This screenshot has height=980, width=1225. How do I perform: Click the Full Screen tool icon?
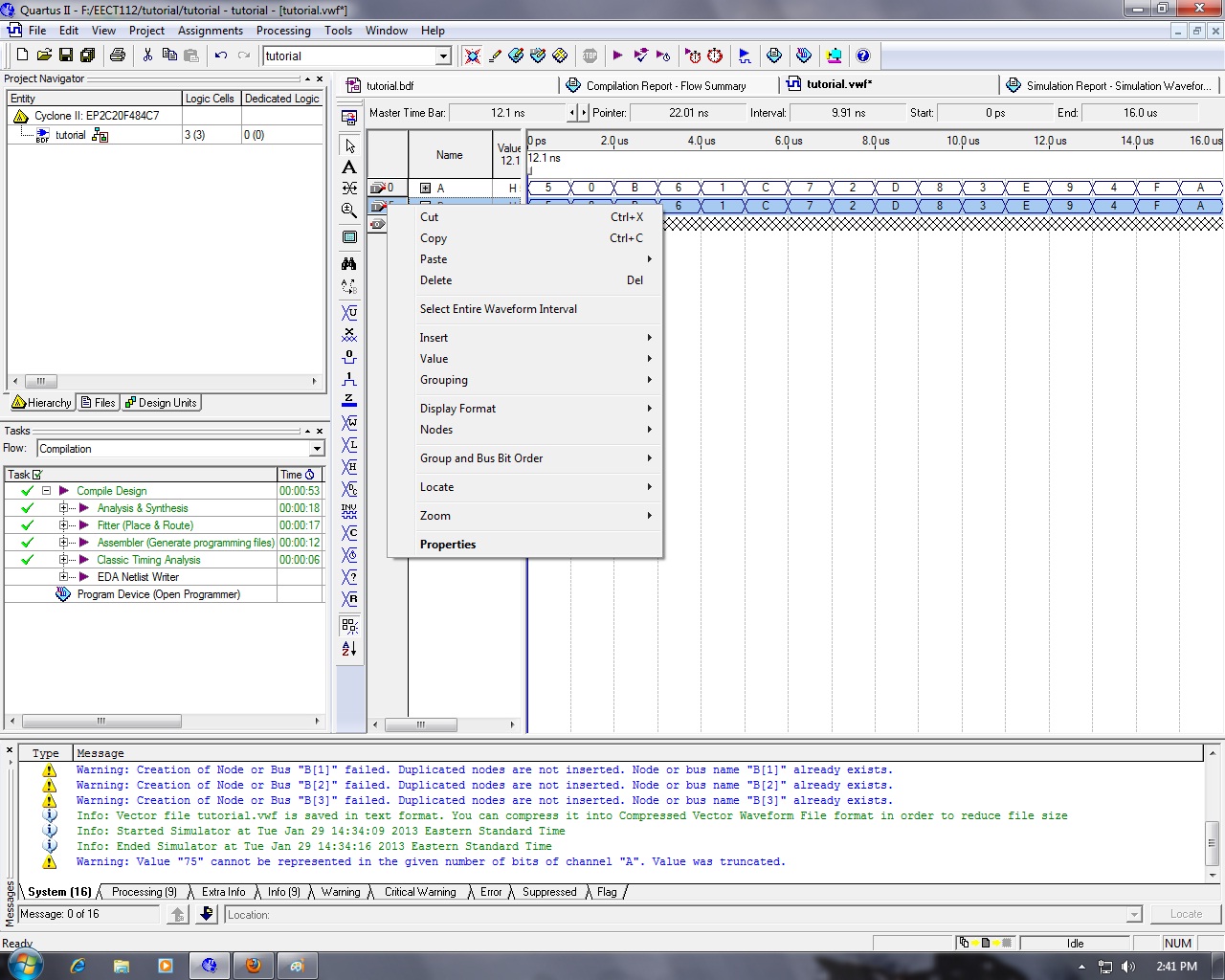tap(349, 236)
